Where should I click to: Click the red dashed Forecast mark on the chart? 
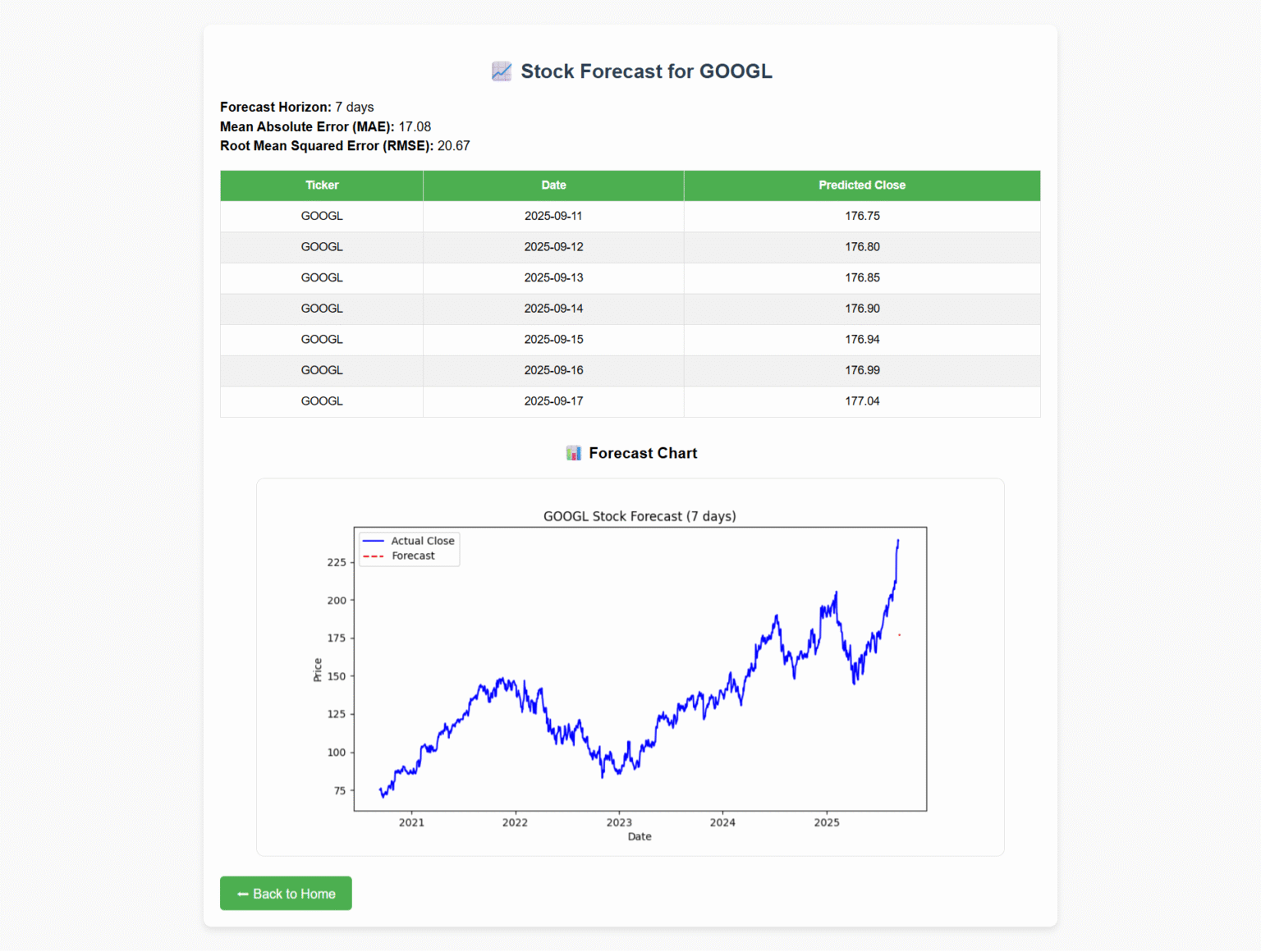(900, 634)
